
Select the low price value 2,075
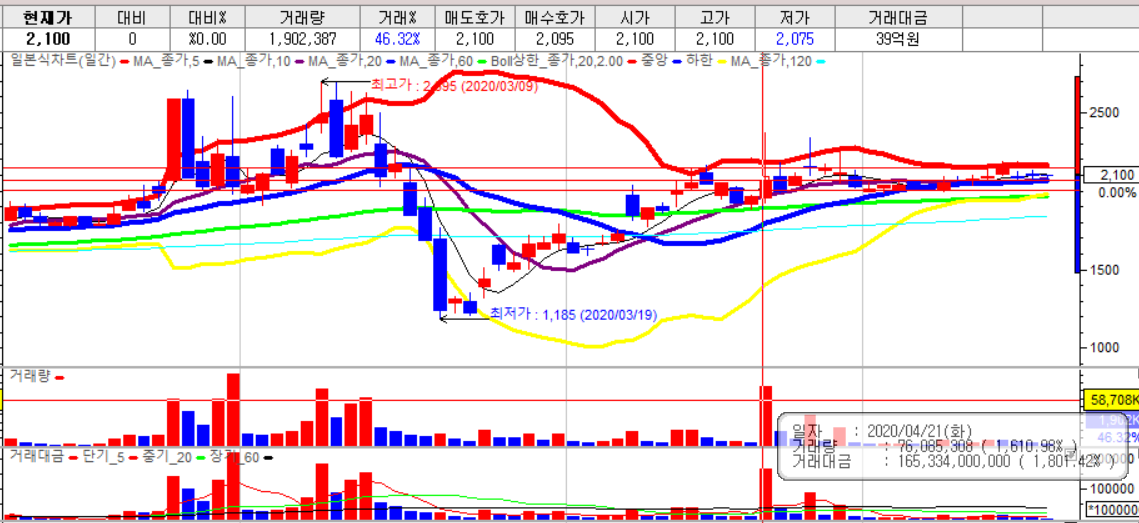[x=795, y=39]
